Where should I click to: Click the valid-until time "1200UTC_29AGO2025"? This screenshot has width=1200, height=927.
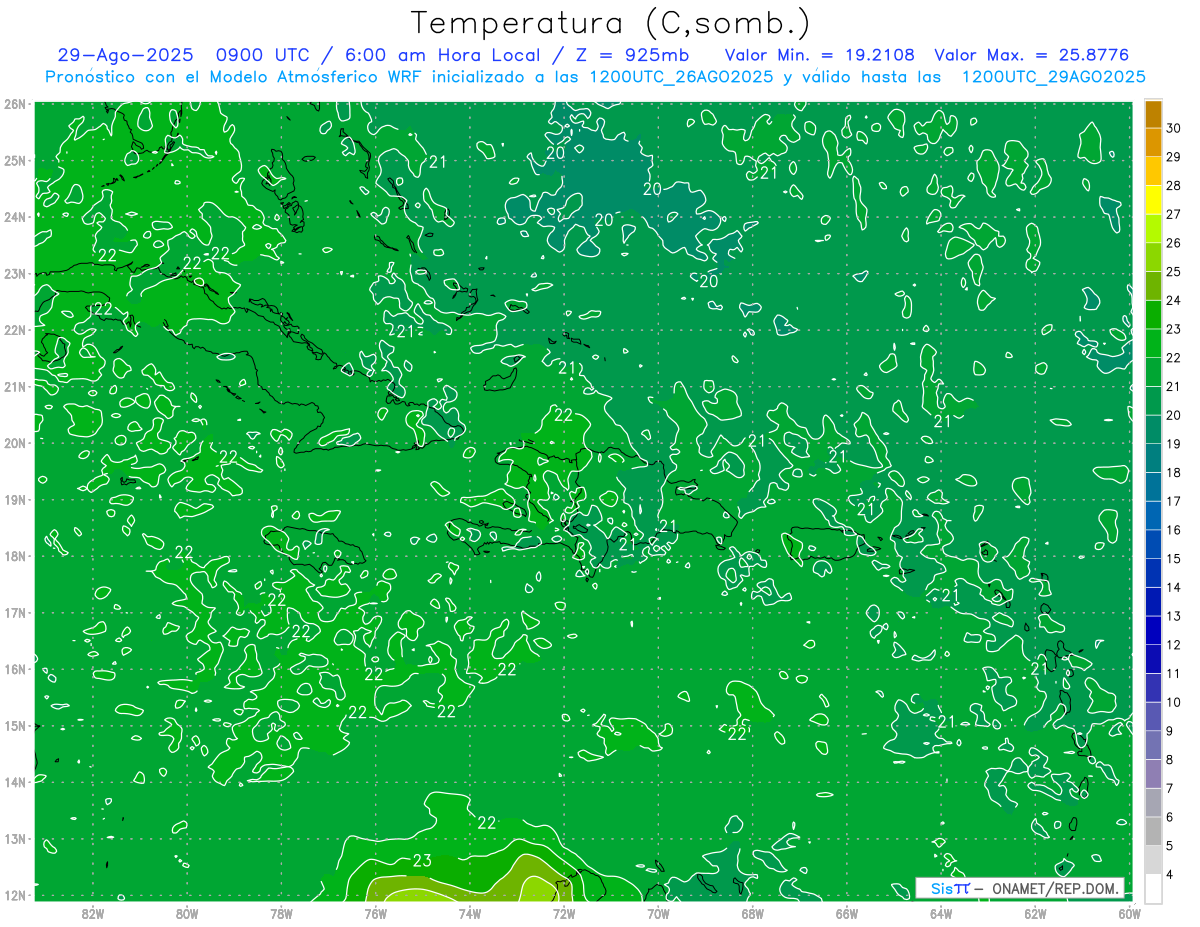(x=1053, y=77)
